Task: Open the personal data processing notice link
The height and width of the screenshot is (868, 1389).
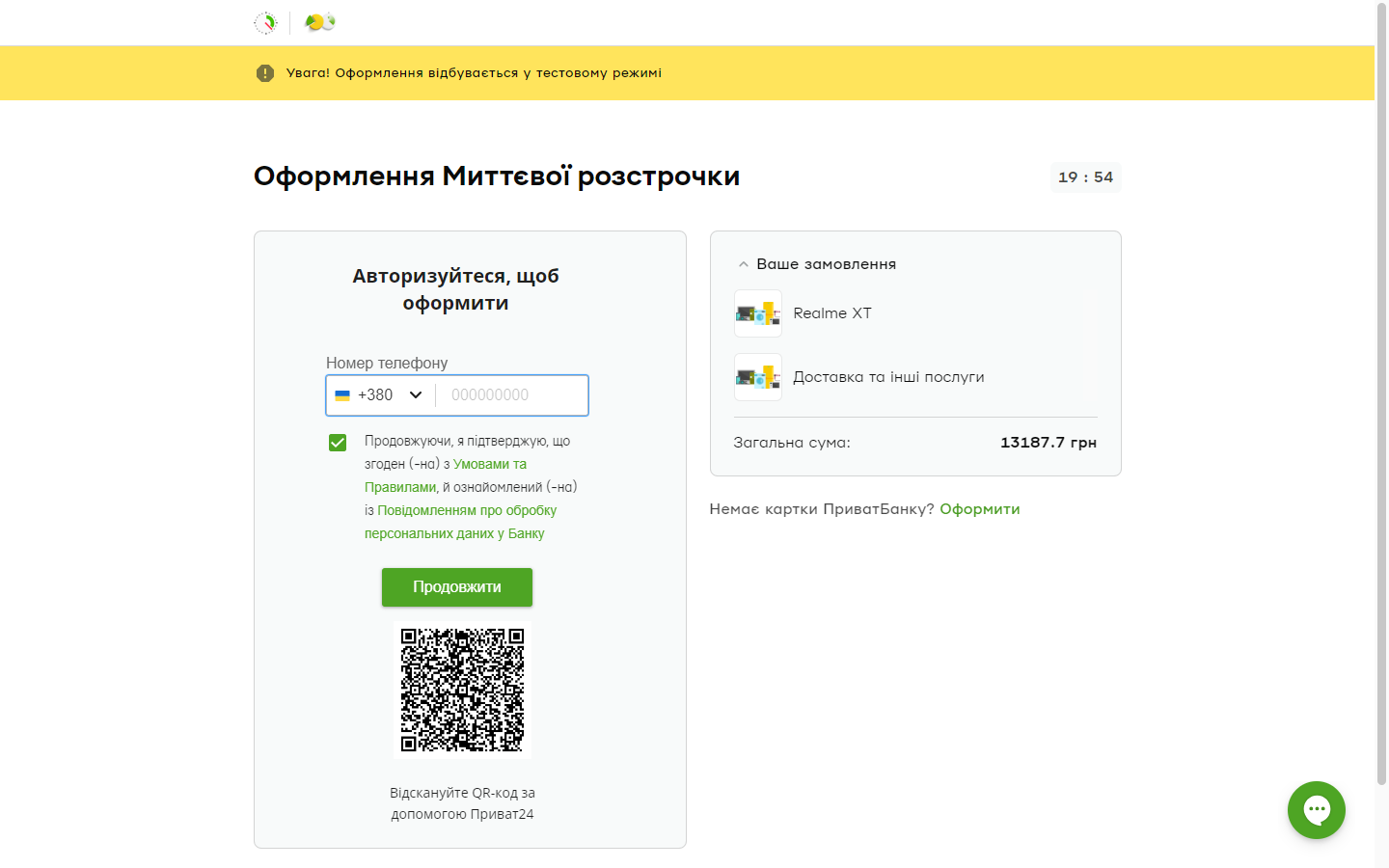Action: pyautogui.click(x=461, y=522)
